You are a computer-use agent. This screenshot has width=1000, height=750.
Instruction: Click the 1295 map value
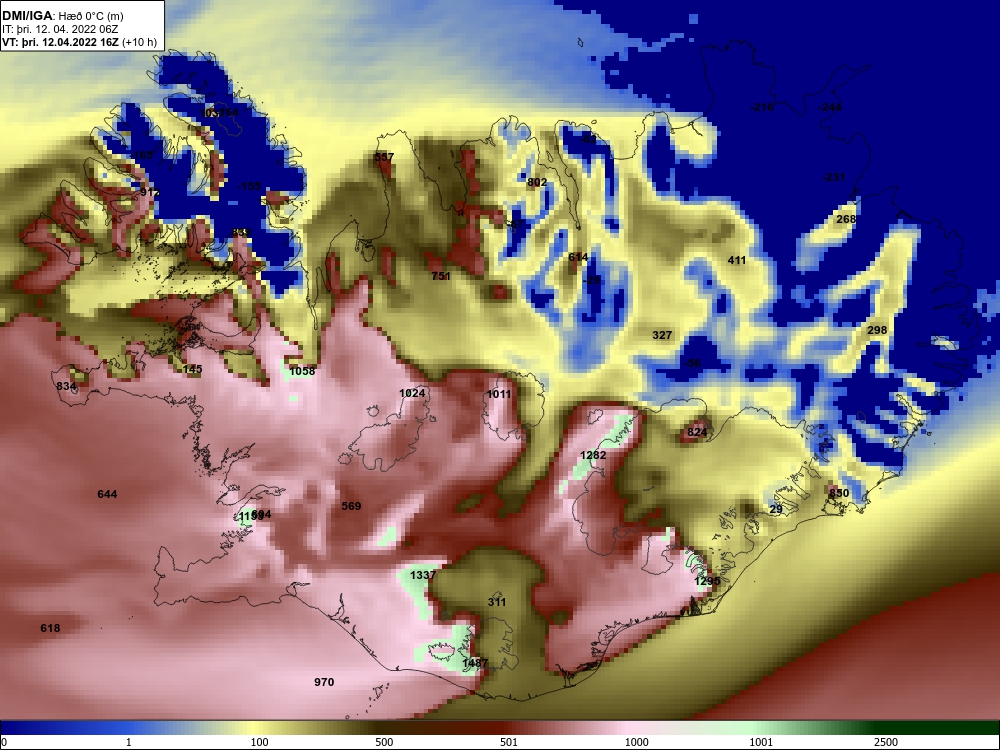click(707, 582)
